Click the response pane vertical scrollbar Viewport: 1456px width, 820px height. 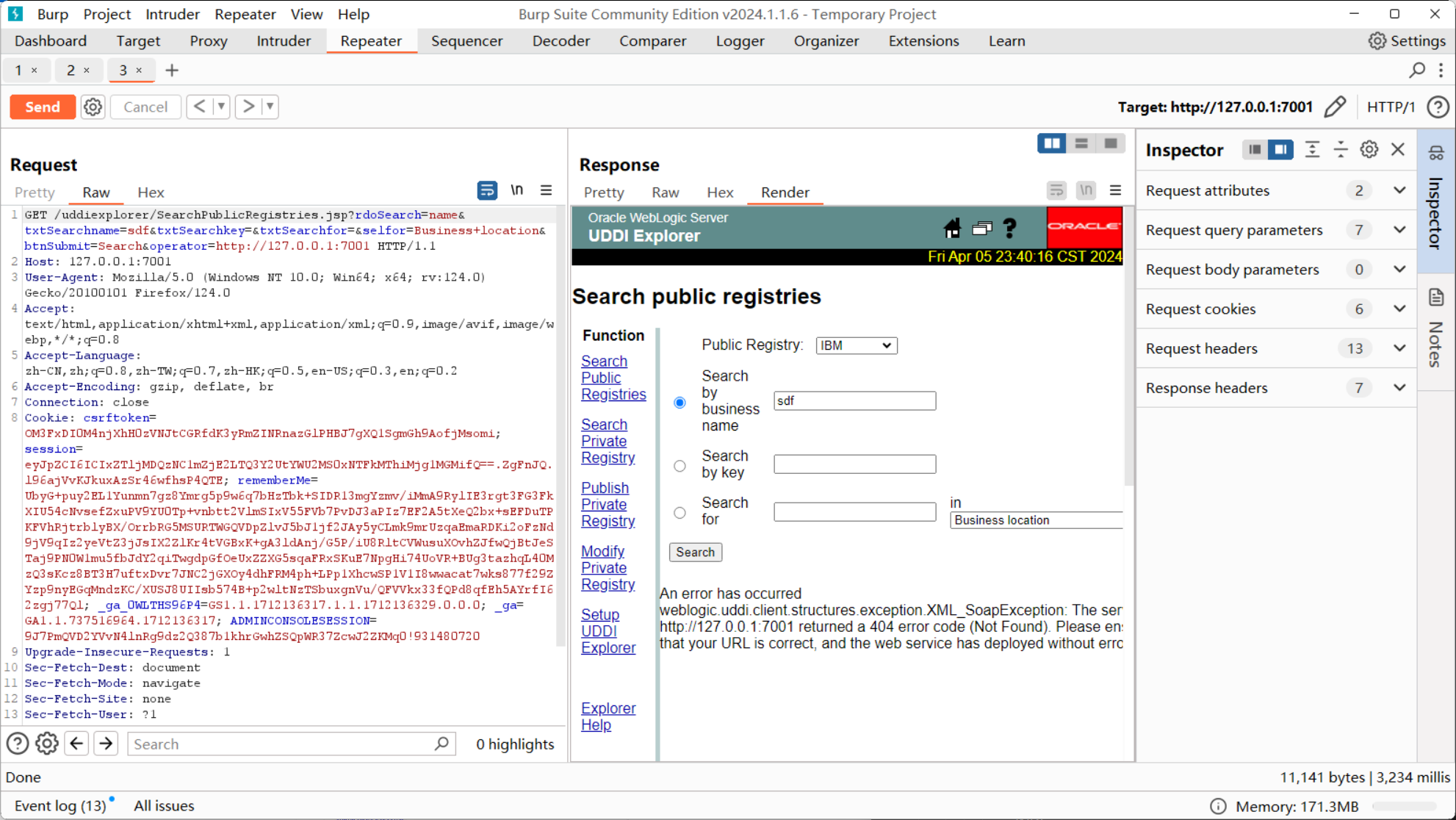pos(1129,345)
